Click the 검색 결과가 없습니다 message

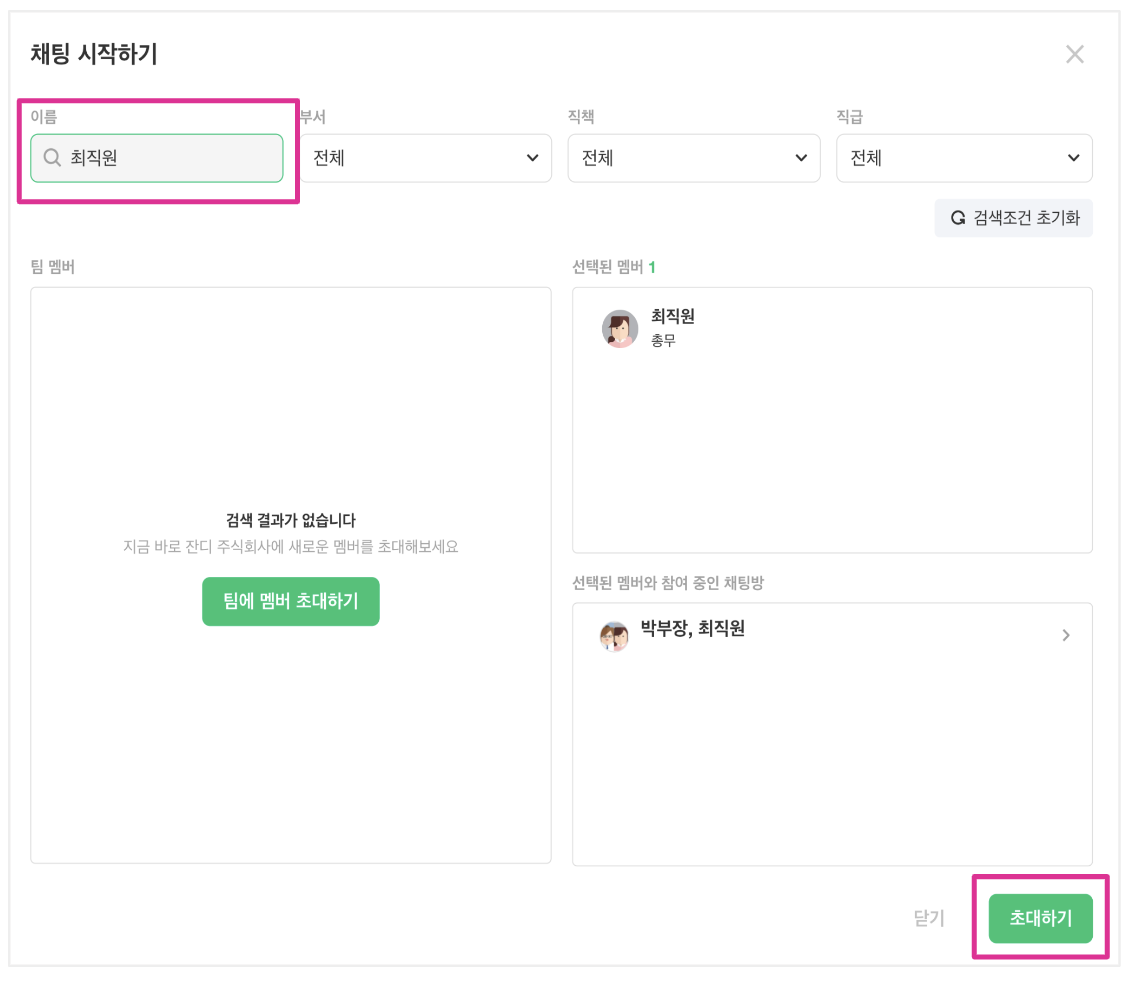pos(291,520)
